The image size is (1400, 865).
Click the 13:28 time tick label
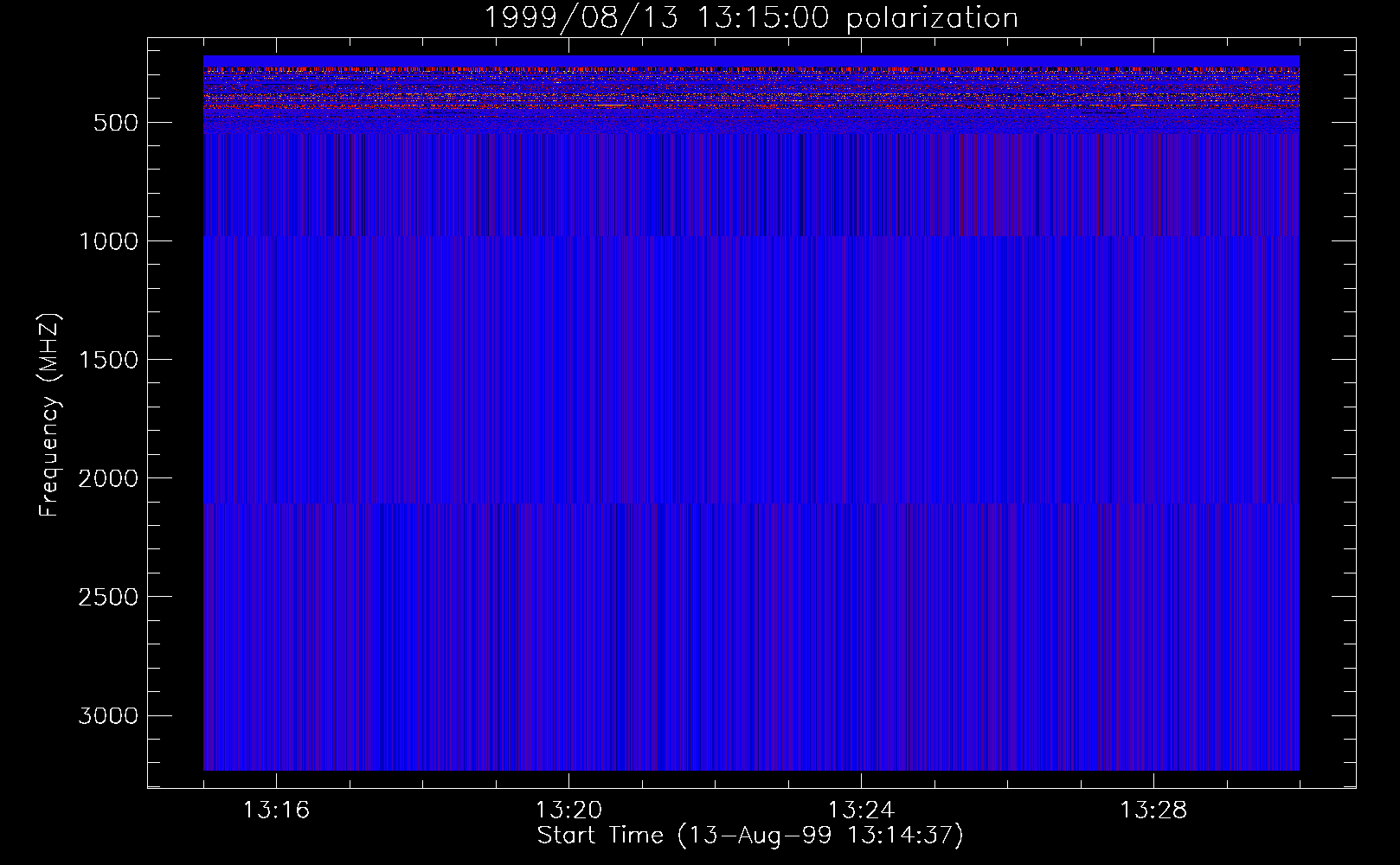click(x=1153, y=811)
